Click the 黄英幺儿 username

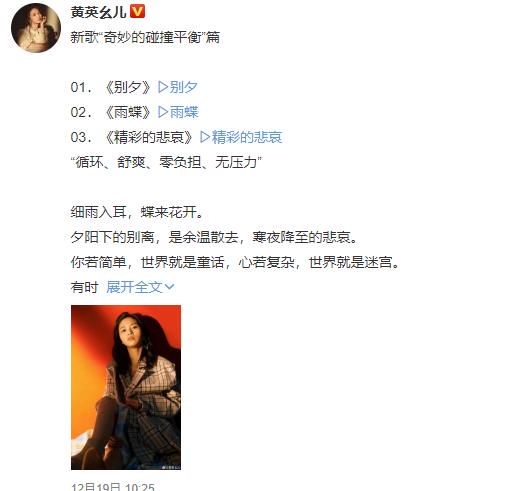[98, 12]
